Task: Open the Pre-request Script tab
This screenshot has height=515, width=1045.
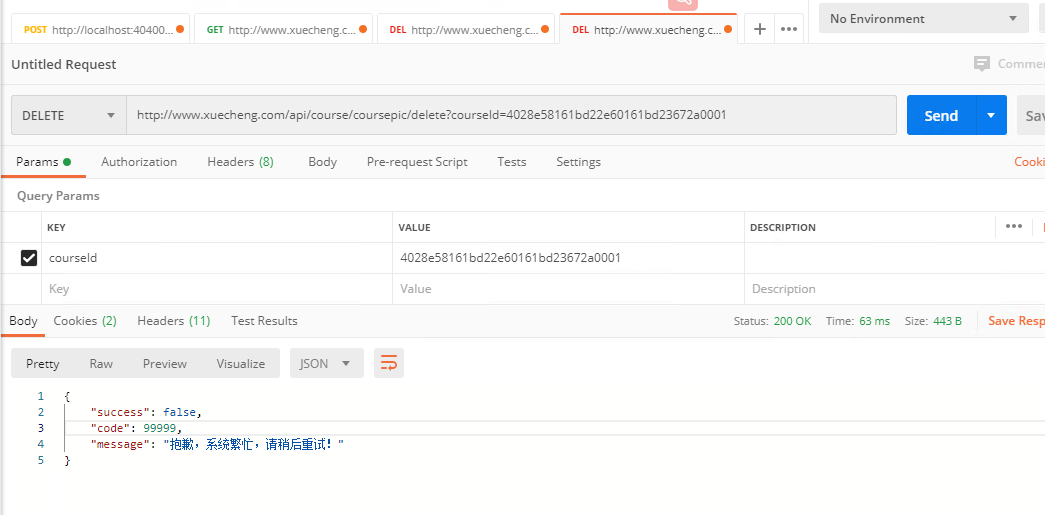Action: (x=417, y=162)
